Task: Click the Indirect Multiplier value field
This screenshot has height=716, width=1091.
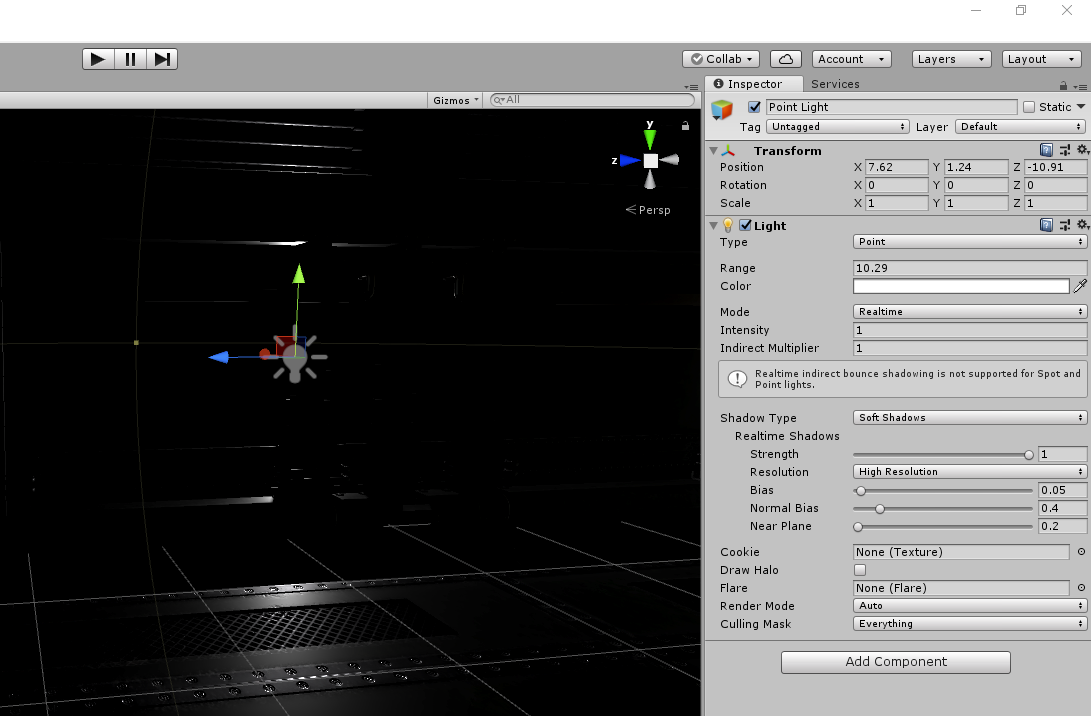Action: pos(970,348)
